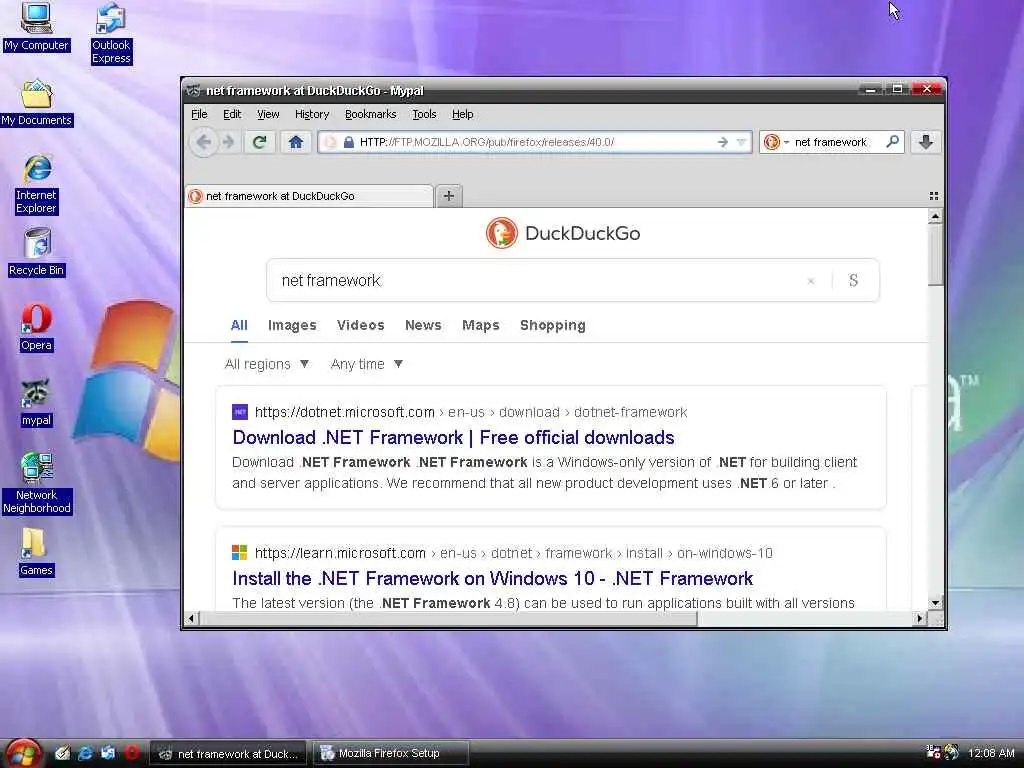Click the learn.microsoft.com result URL
This screenshot has height=768, width=1024.
[513, 553]
